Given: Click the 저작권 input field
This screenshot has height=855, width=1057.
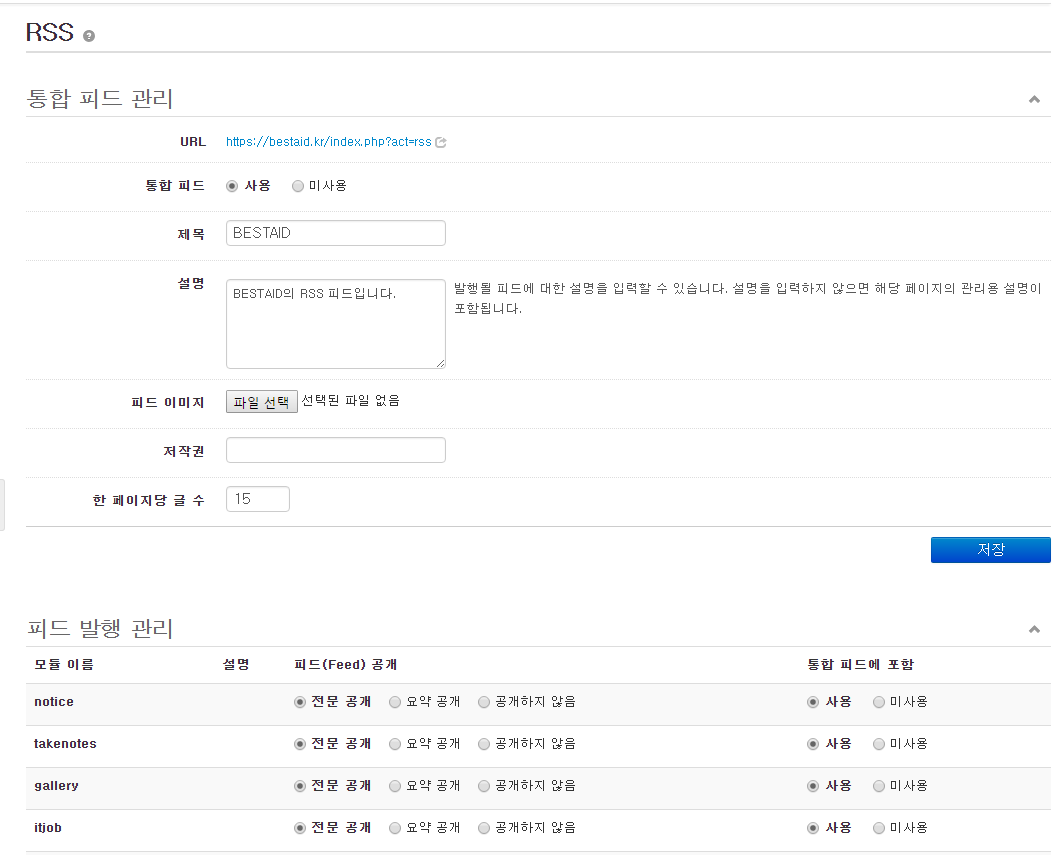Looking at the screenshot, I should coord(335,451).
